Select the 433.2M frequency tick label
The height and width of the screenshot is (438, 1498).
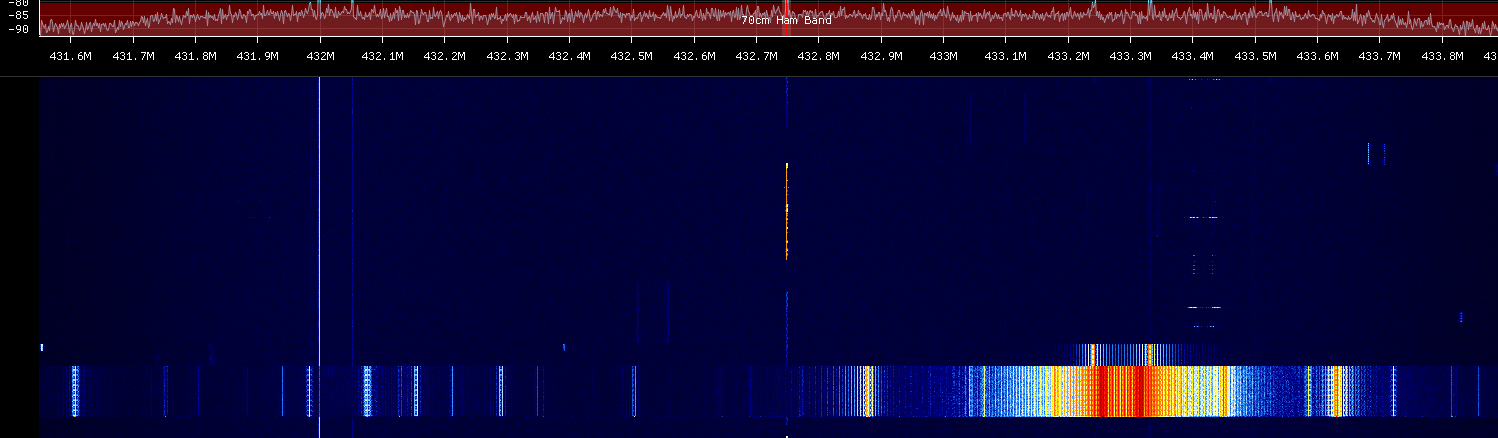[1068, 56]
